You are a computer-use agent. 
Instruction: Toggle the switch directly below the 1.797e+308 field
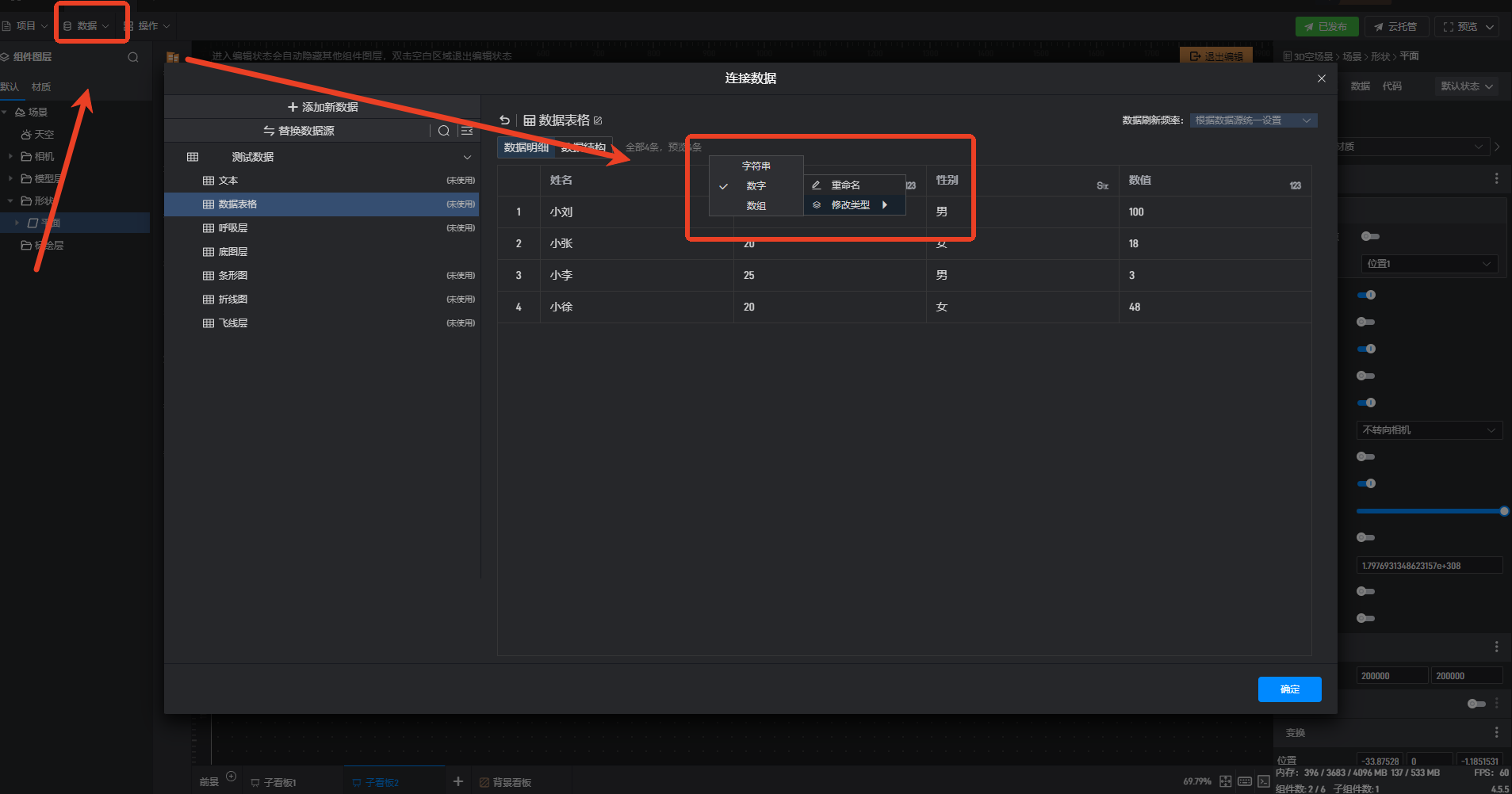(x=1366, y=591)
